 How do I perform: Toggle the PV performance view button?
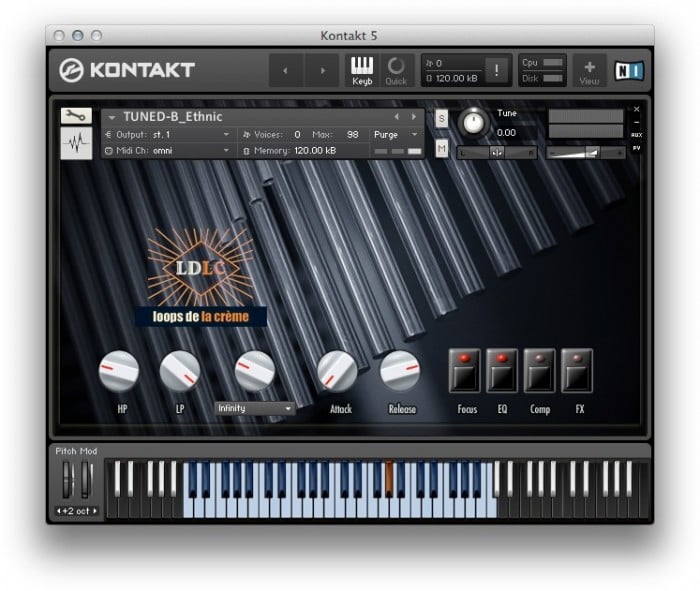point(637,148)
